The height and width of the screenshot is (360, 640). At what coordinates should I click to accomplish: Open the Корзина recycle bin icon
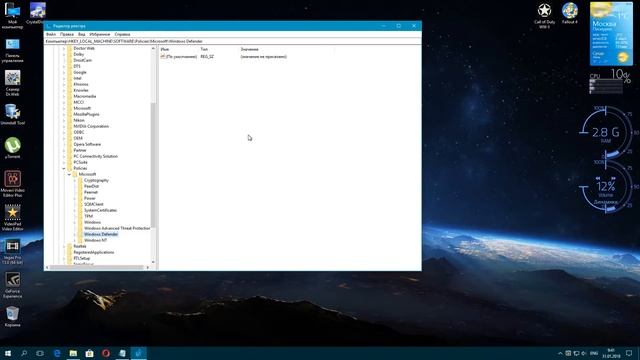(x=12, y=317)
